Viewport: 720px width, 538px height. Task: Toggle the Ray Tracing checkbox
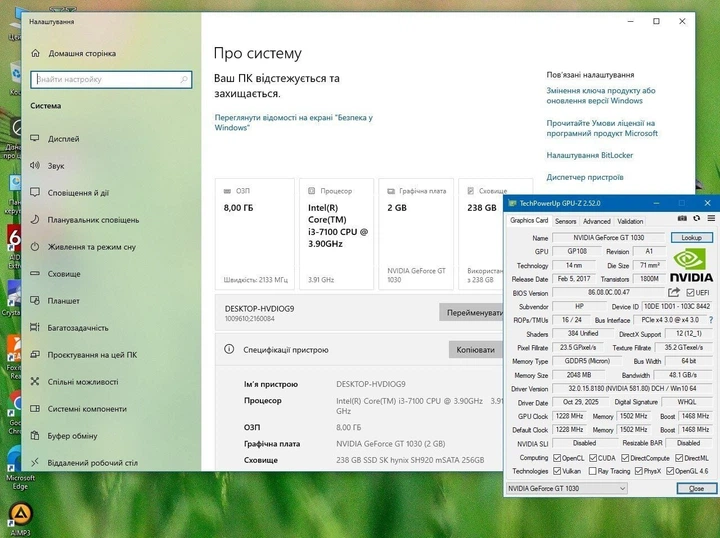(592, 471)
